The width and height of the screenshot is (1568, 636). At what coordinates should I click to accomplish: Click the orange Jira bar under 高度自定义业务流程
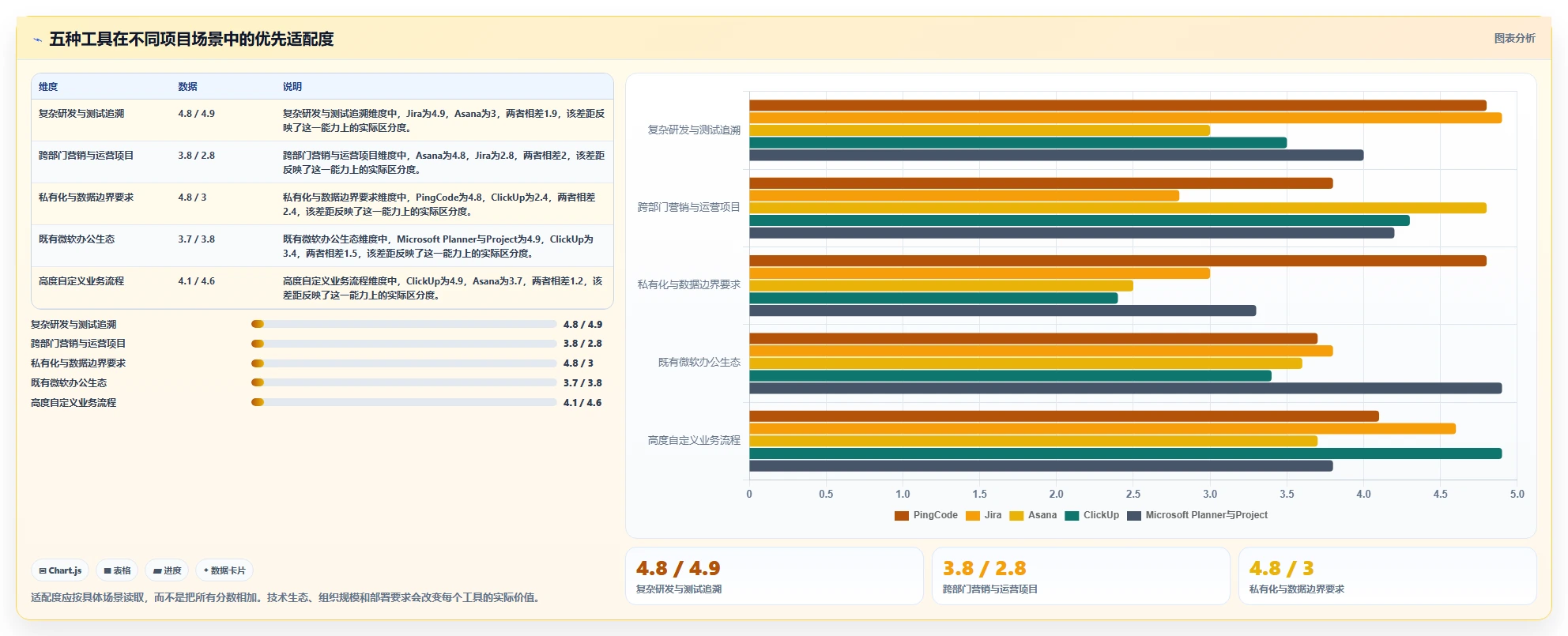(x=1102, y=429)
